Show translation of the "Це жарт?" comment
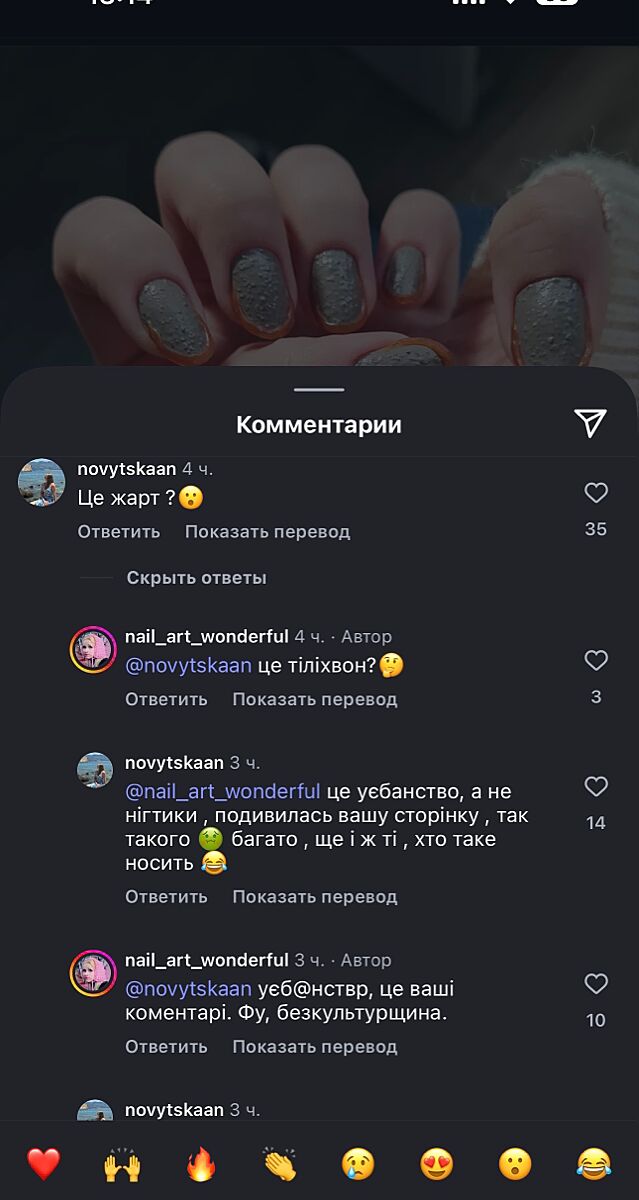639x1200 pixels. click(267, 531)
